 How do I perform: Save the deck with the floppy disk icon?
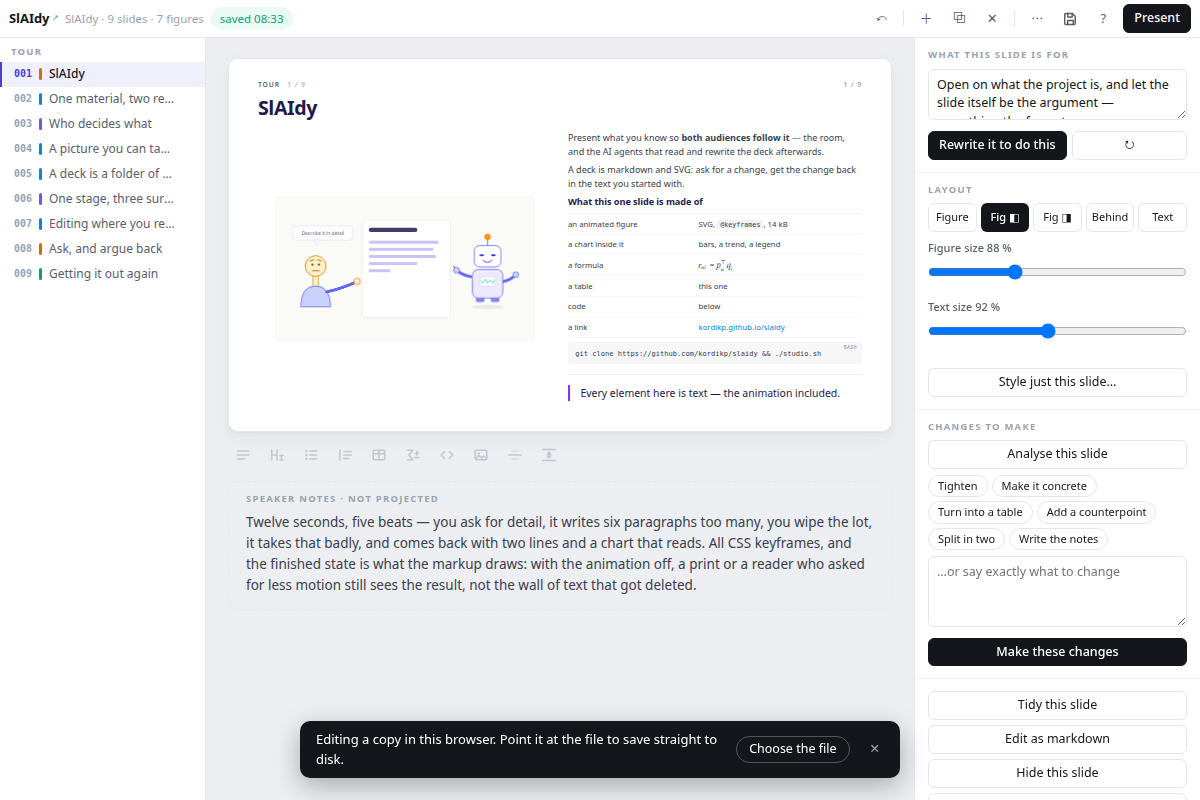pyautogui.click(x=1070, y=18)
